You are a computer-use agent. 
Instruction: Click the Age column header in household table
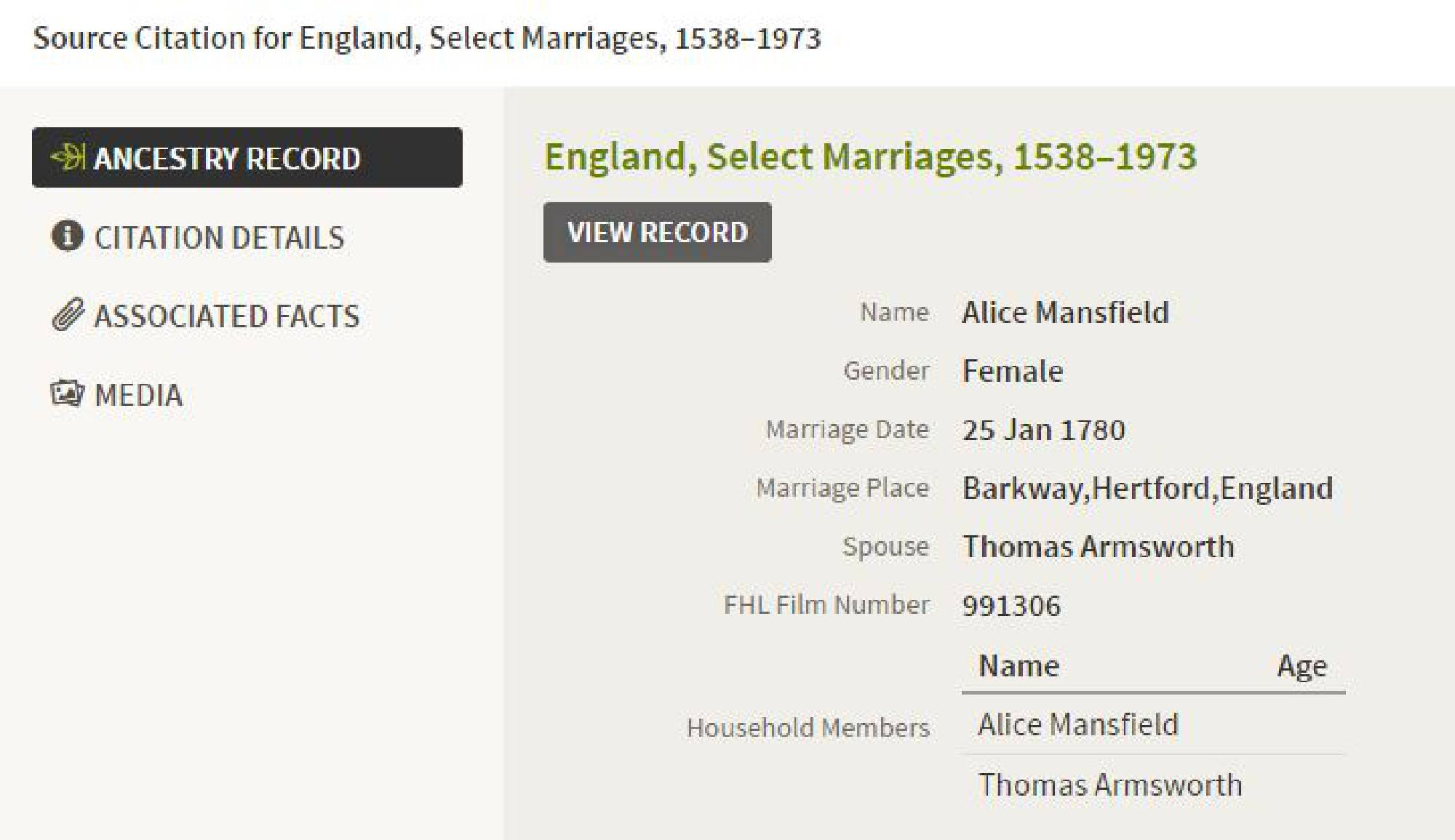point(1301,666)
